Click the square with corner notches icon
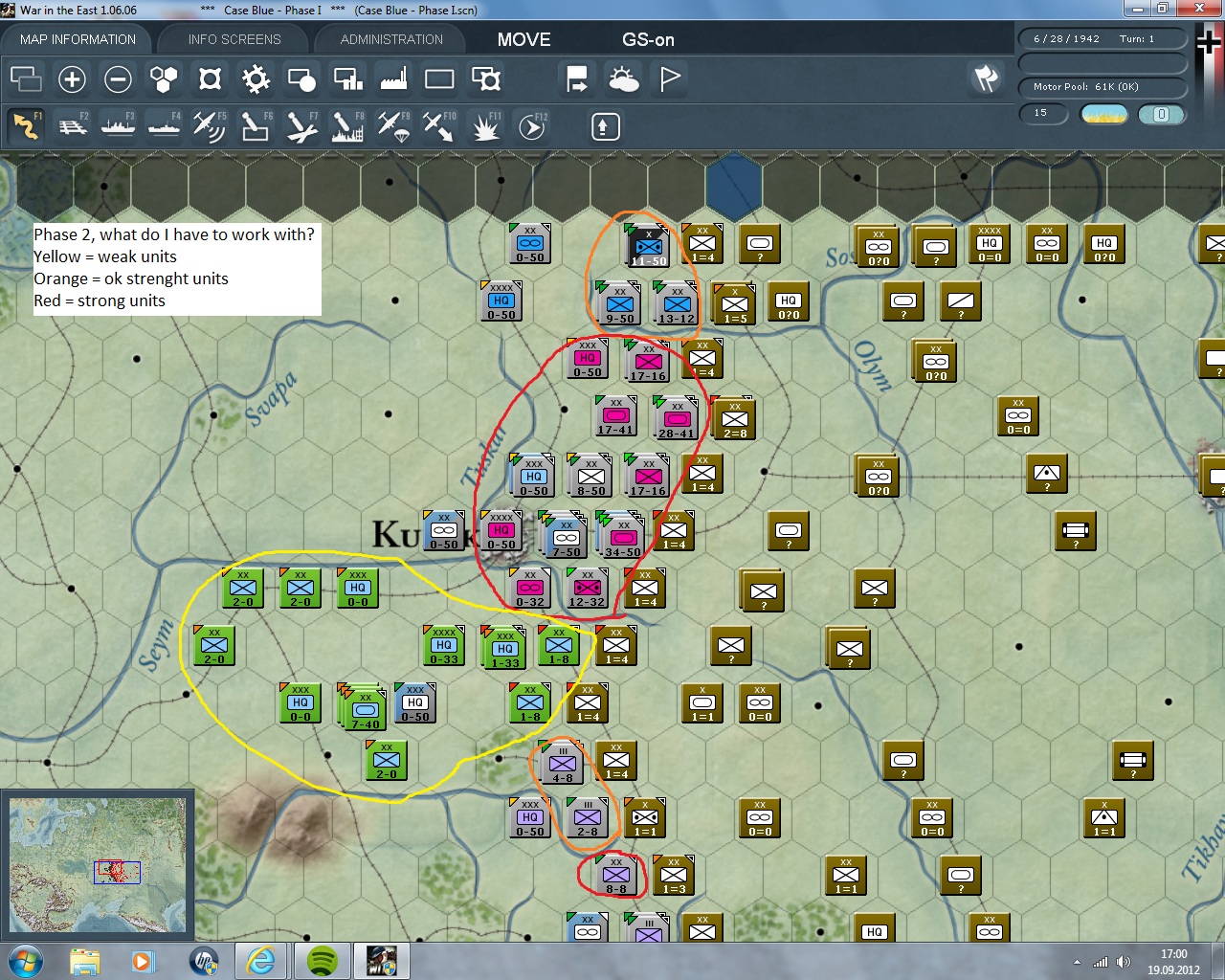 (210, 78)
